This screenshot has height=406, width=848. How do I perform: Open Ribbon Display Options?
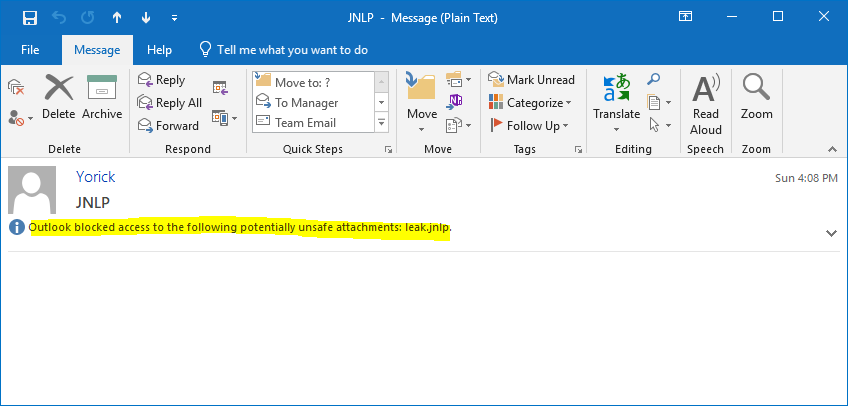(x=685, y=17)
